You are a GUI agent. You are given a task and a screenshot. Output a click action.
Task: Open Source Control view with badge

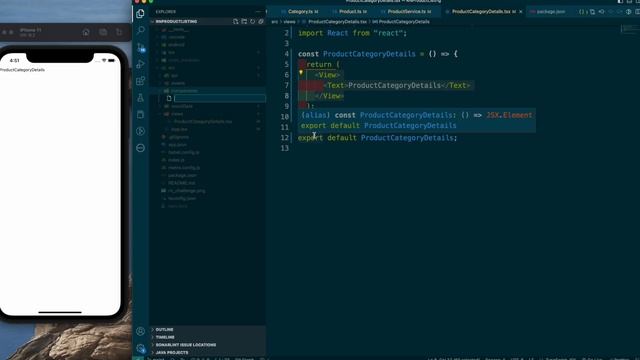[x=140, y=47]
